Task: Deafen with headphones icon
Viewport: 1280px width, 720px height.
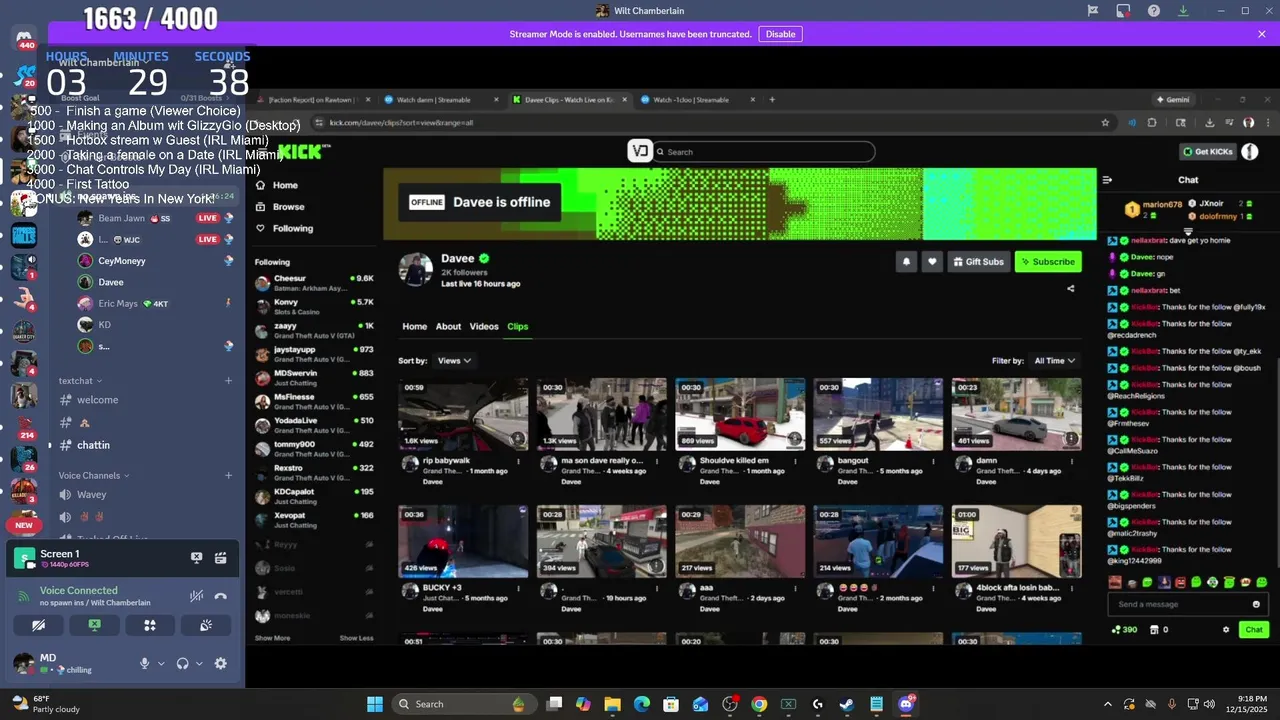Action: tap(183, 663)
